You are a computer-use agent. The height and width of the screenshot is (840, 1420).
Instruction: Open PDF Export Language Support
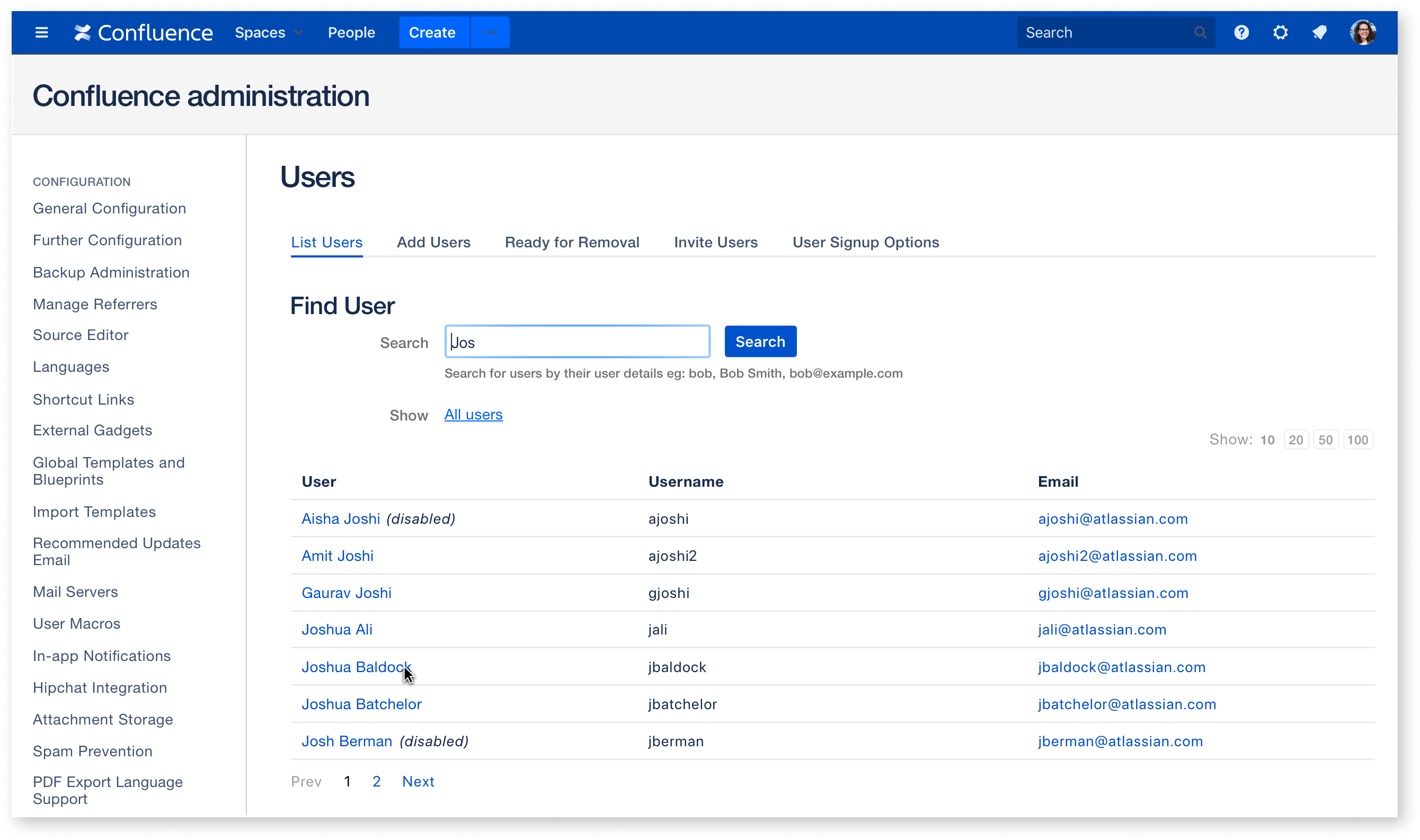108,790
